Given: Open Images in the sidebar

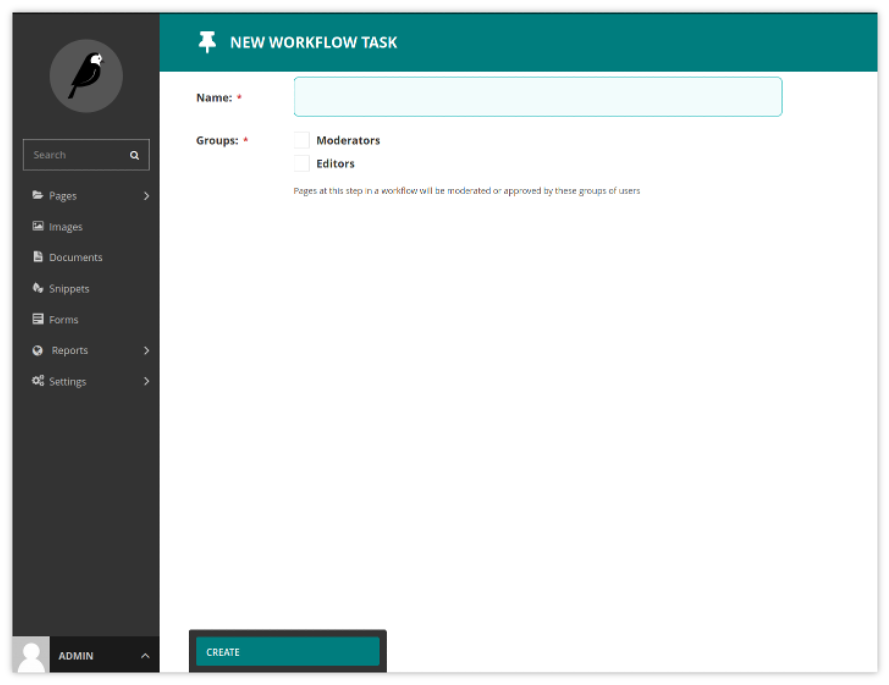Looking at the screenshot, I should coord(86,226).
